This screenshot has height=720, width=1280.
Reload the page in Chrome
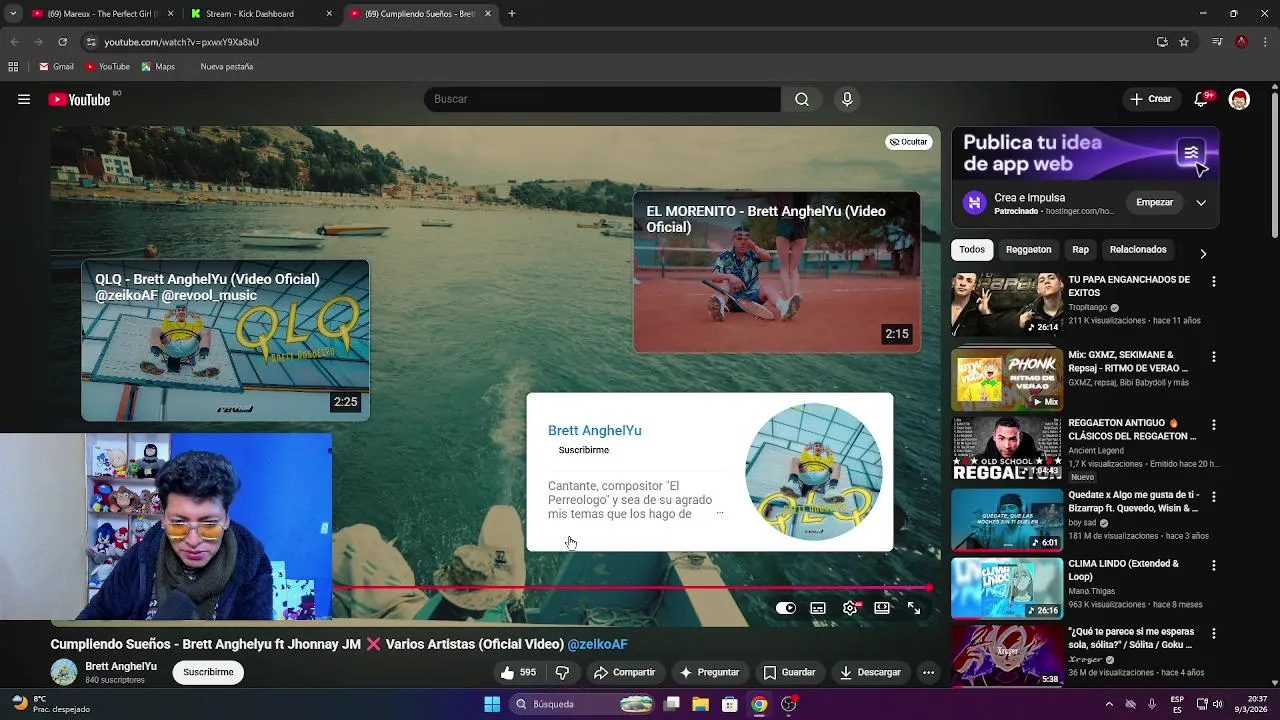tap(62, 42)
